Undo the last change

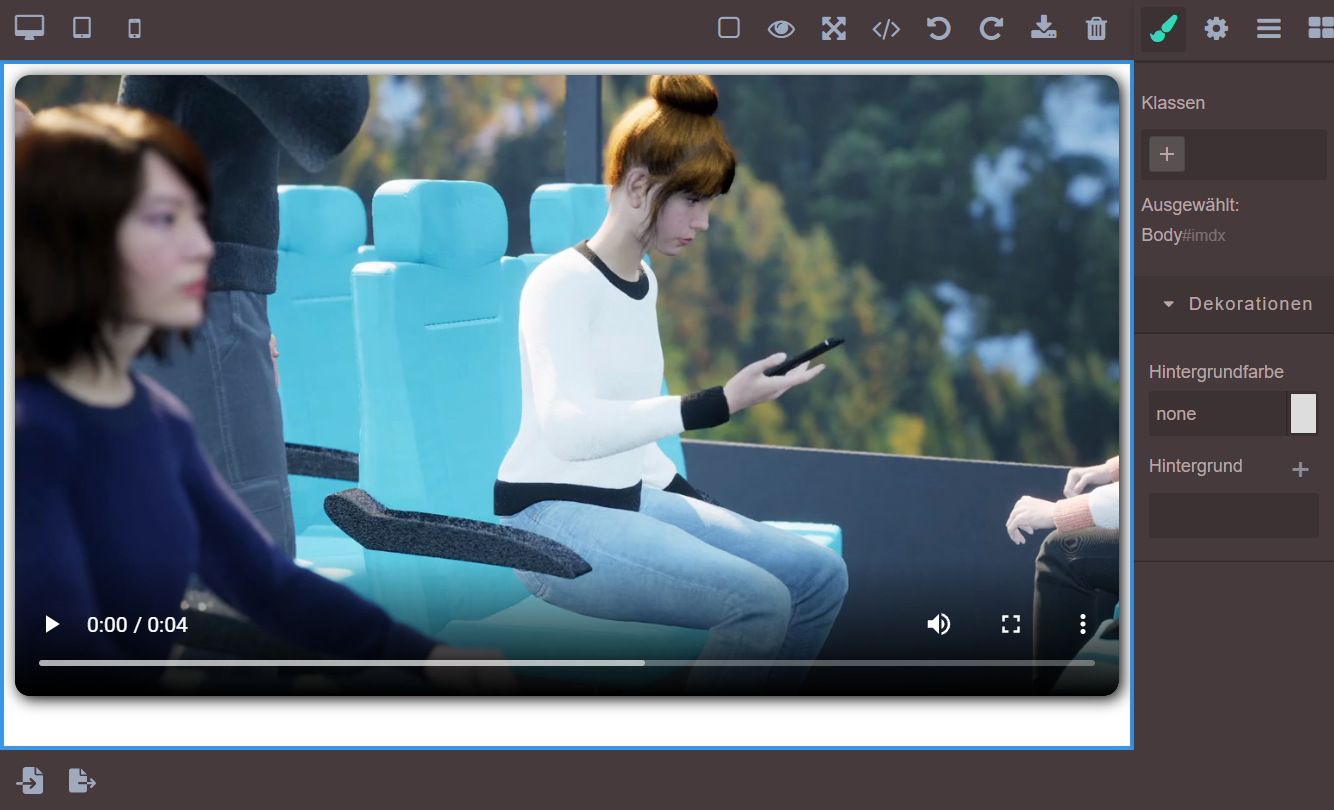[938, 28]
